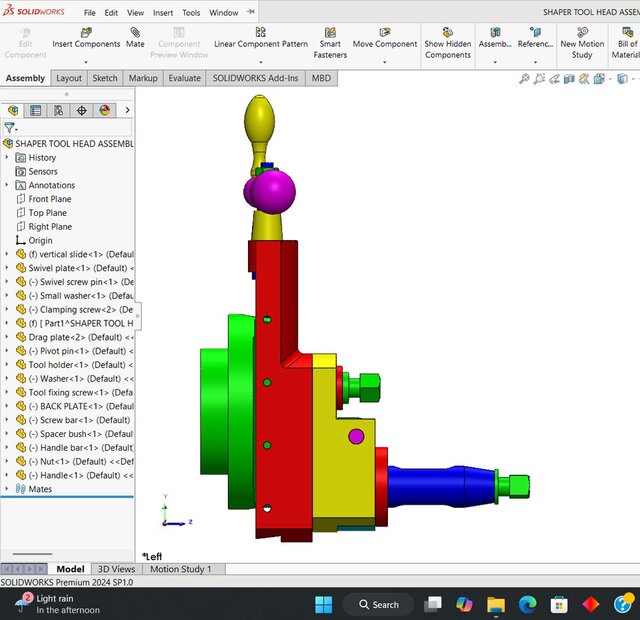Expand the History tree node

tap(7, 157)
